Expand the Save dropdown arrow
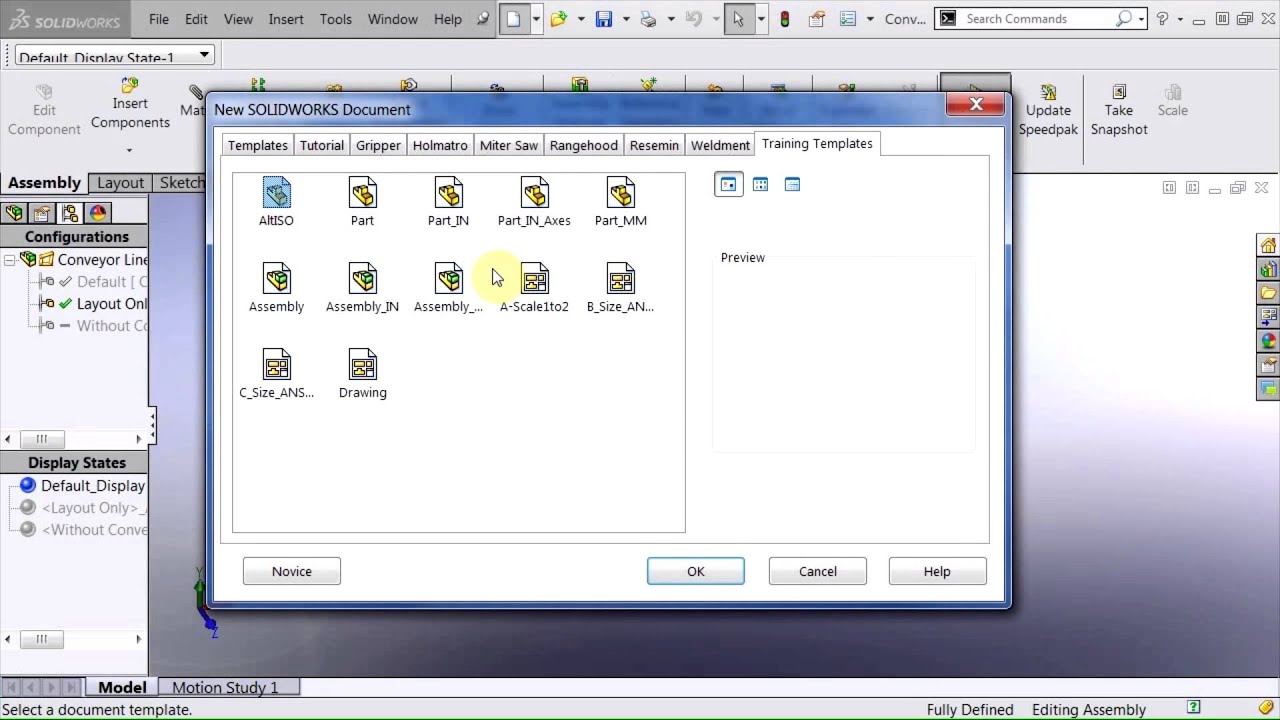This screenshot has width=1280, height=720. pyautogui.click(x=626, y=19)
